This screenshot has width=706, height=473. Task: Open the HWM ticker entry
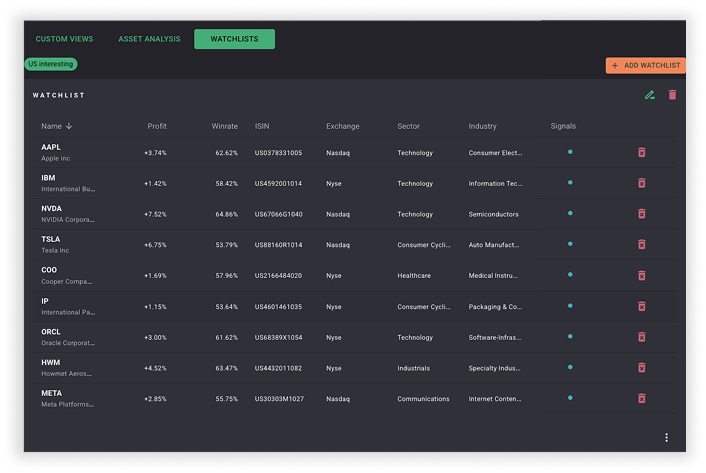tap(50, 362)
